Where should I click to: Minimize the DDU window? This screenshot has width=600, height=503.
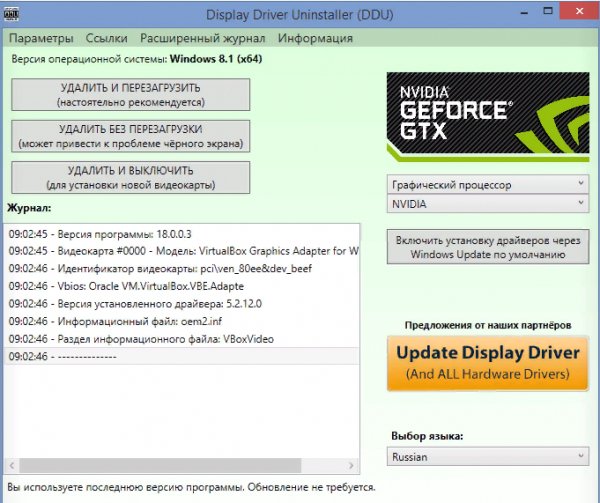pyautogui.click(x=524, y=12)
